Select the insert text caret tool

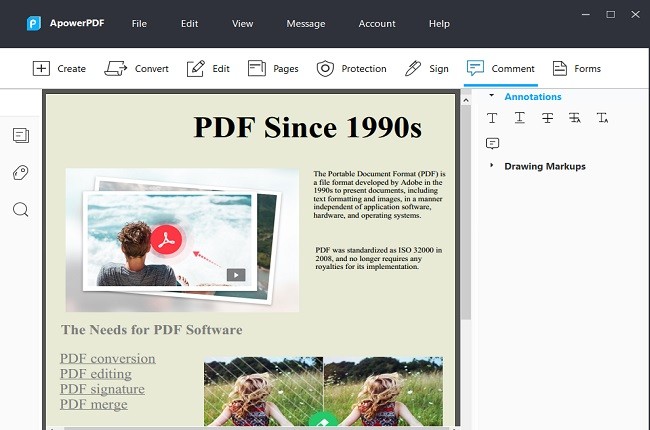602,118
